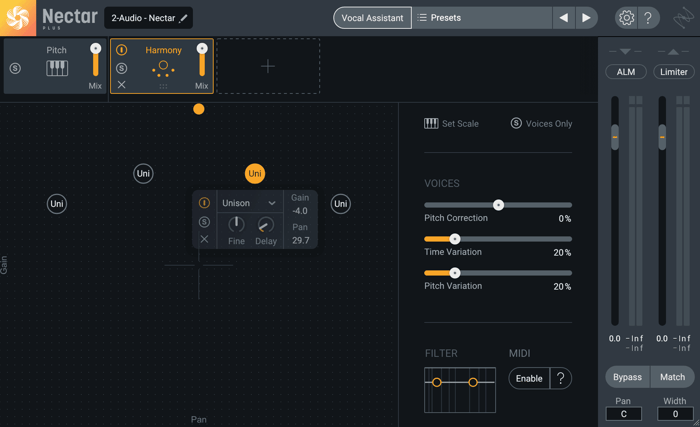Add a new module with plus slot

[x=268, y=66]
